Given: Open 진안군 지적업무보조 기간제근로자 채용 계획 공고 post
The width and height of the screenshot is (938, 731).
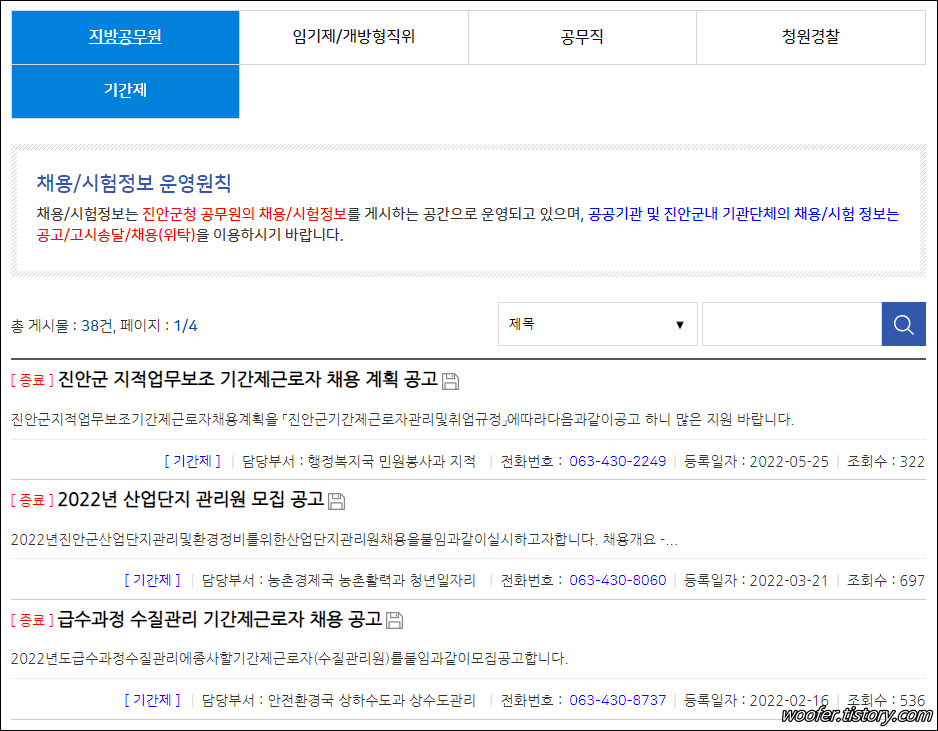Looking at the screenshot, I should (248, 379).
